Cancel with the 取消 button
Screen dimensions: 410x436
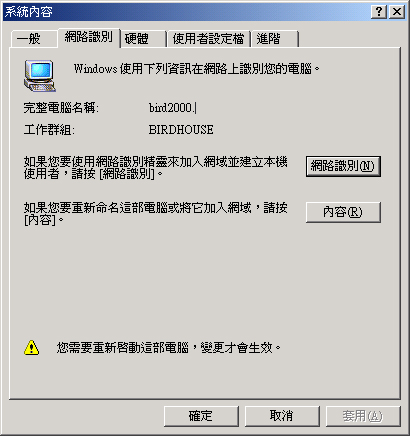click(282, 416)
